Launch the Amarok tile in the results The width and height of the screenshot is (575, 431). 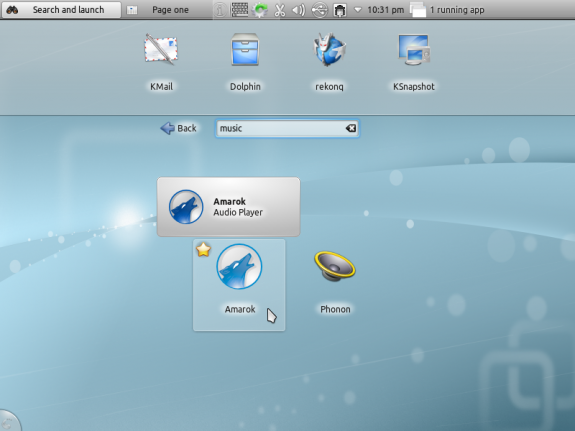click(x=239, y=285)
